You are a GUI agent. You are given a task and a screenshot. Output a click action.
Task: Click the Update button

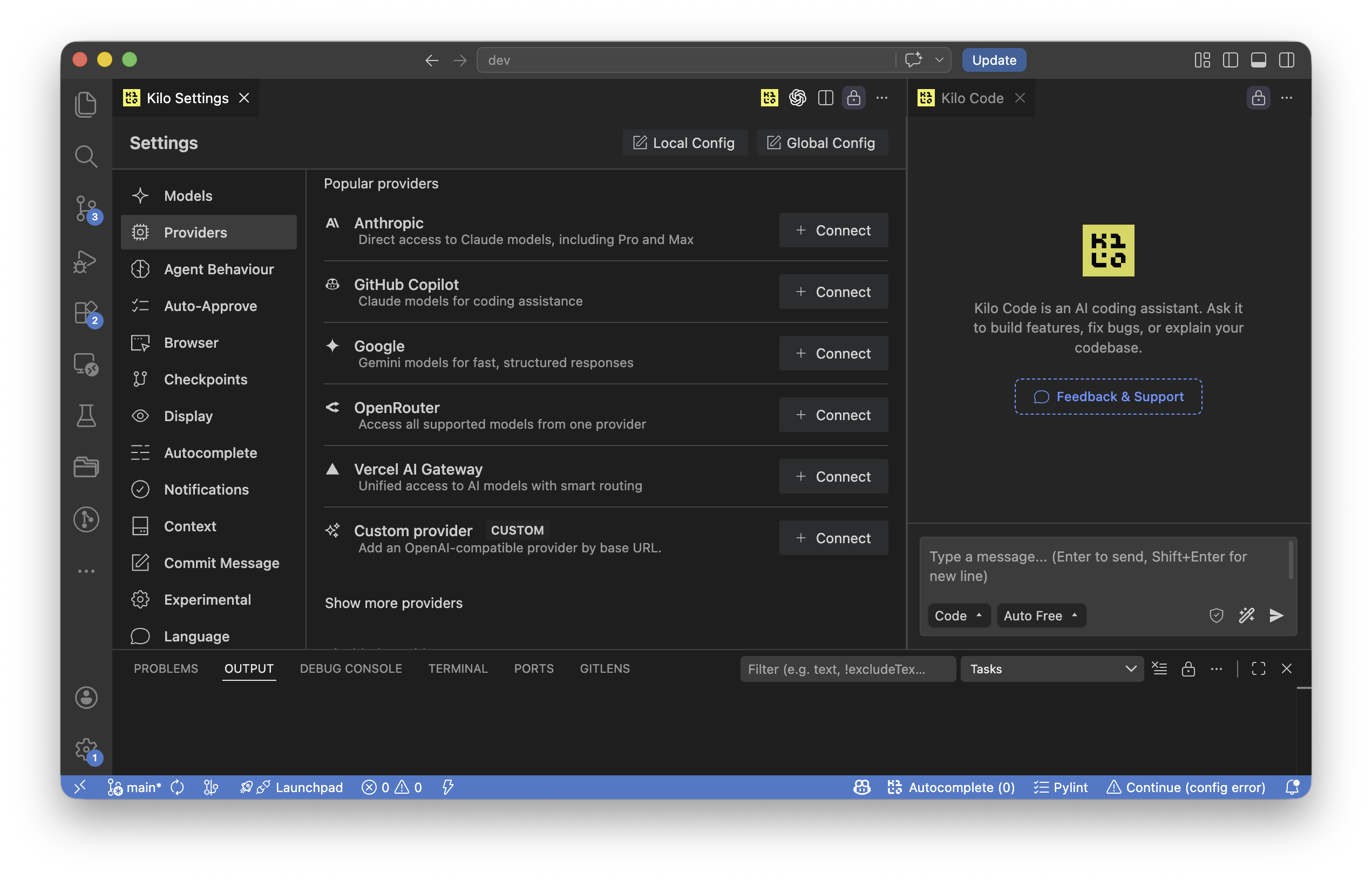(994, 60)
